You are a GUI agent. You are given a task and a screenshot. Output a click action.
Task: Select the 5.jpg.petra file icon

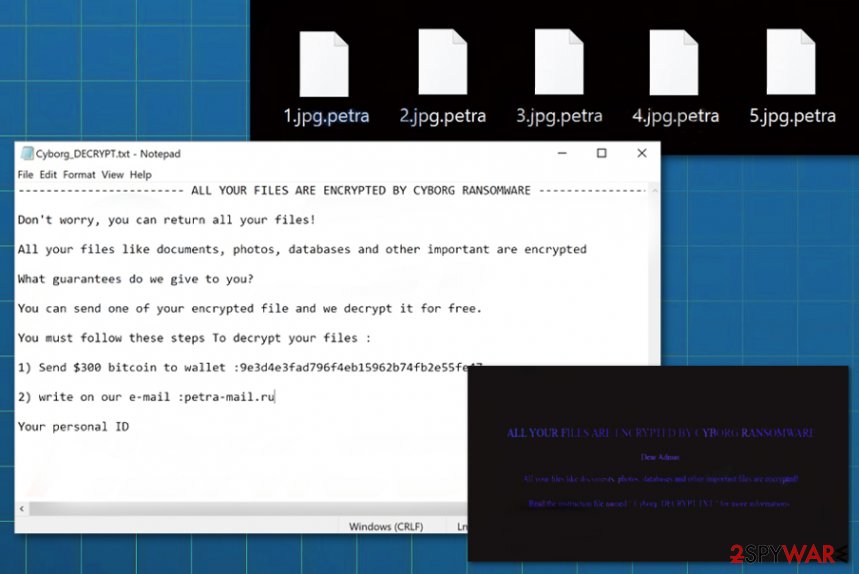point(791,62)
